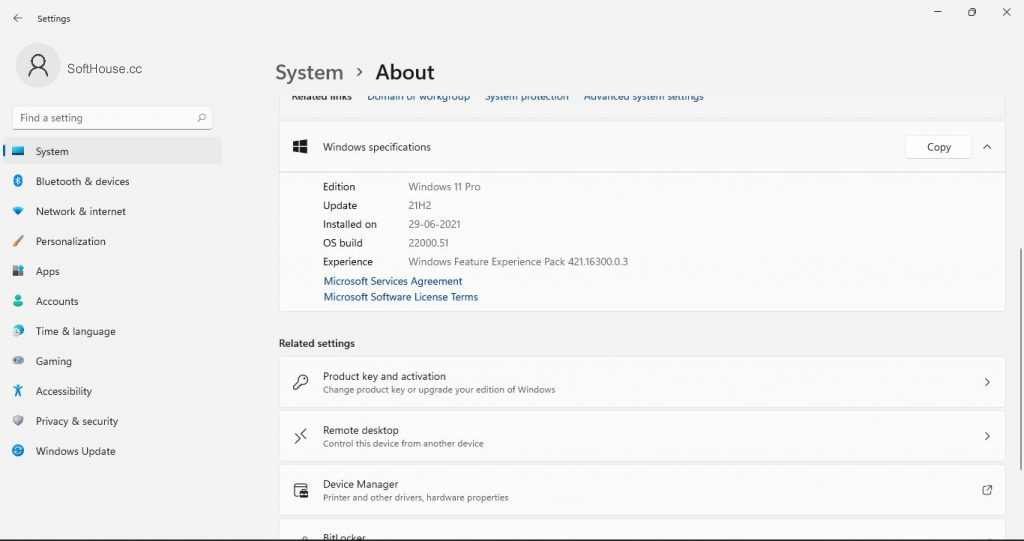Go to Accounts settings
Viewport: 1024px width, 541px height.
click(x=112, y=301)
